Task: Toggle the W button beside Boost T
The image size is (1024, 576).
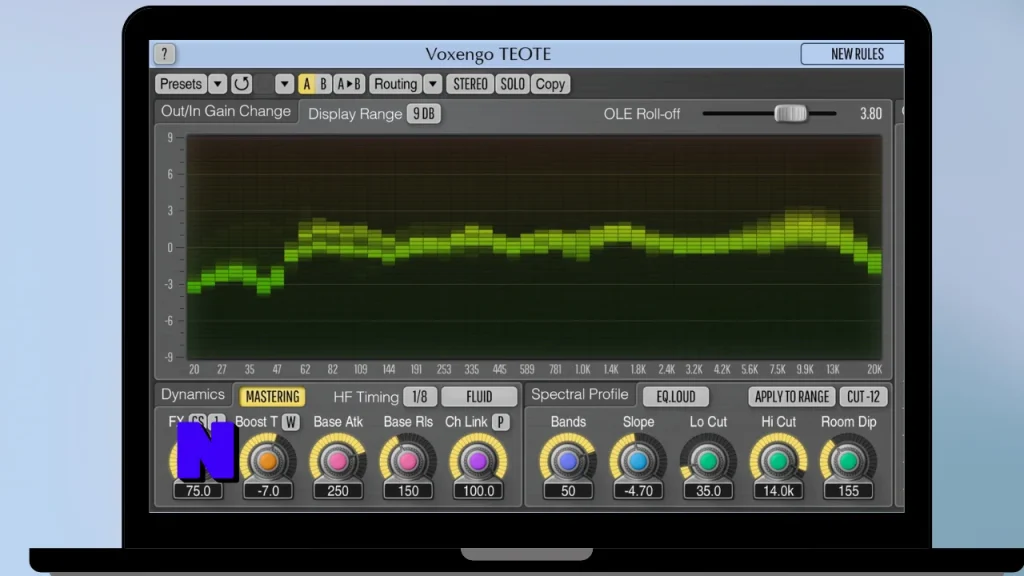Action: (291, 422)
